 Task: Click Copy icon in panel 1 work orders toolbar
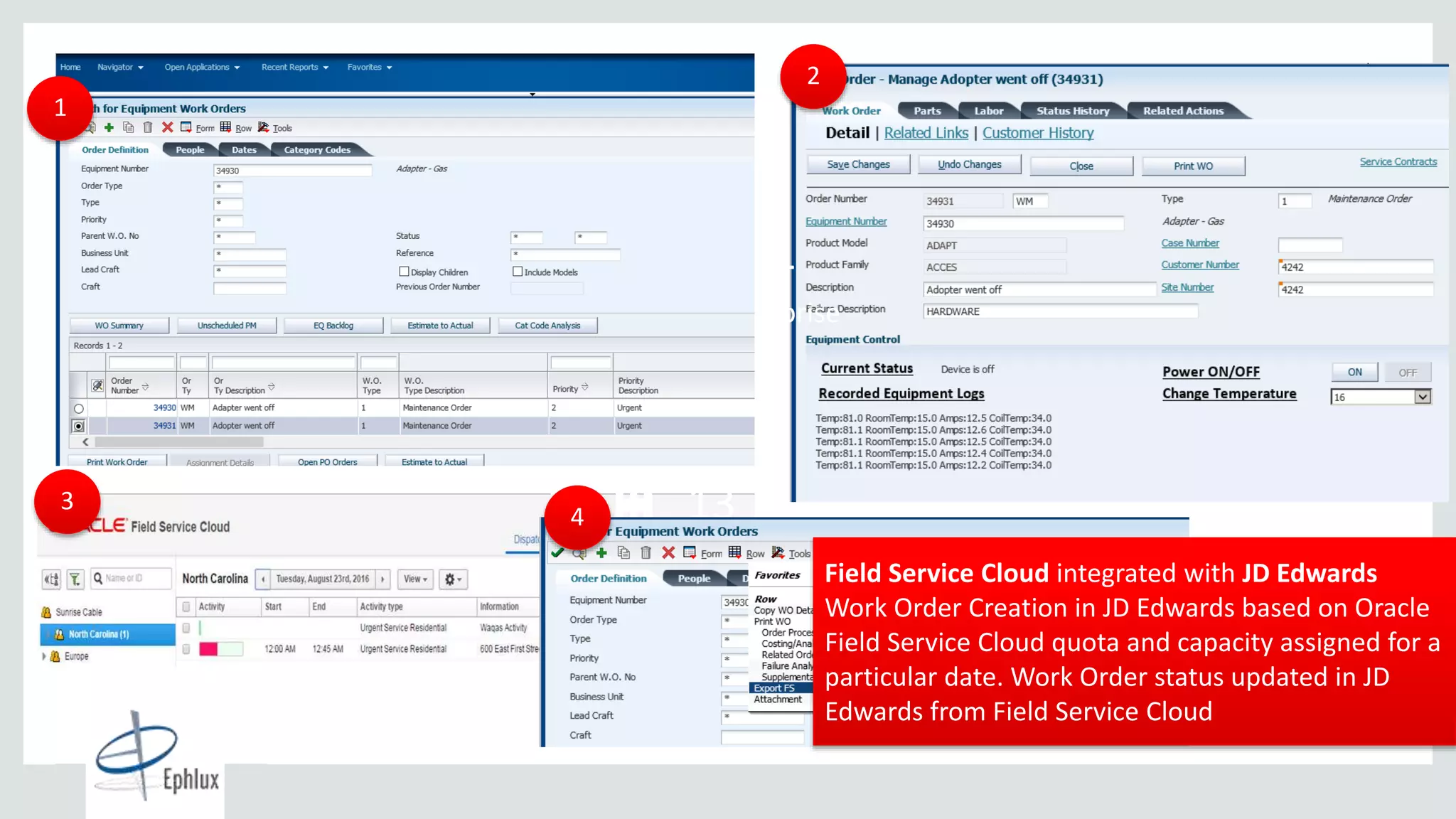tap(128, 127)
